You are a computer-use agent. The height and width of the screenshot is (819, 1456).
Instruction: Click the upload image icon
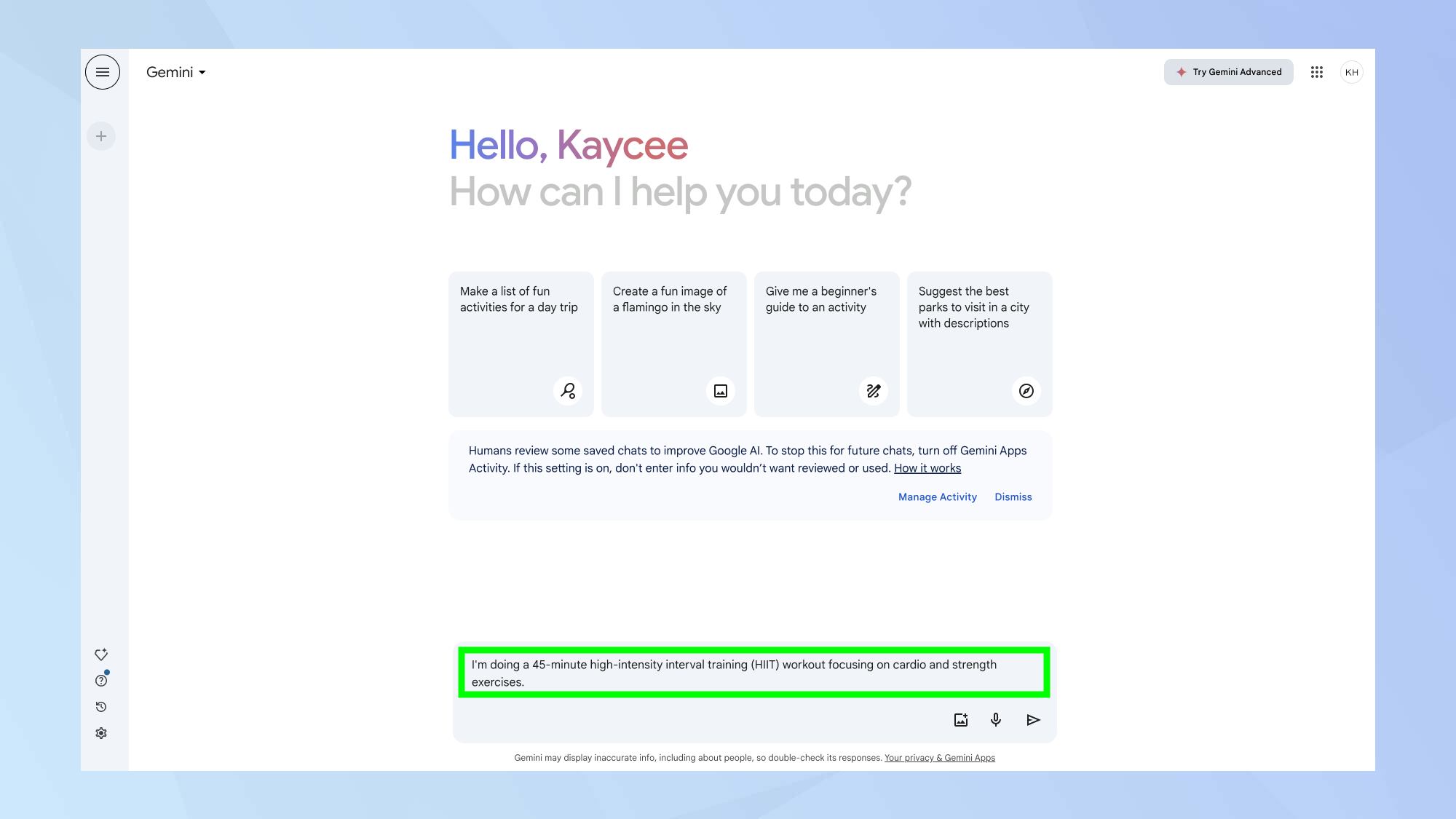[961, 720]
